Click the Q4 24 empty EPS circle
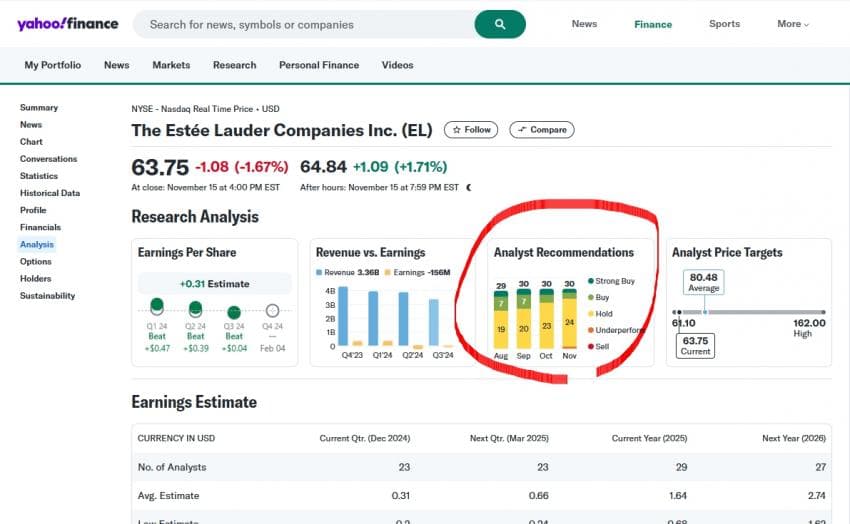 click(272, 310)
